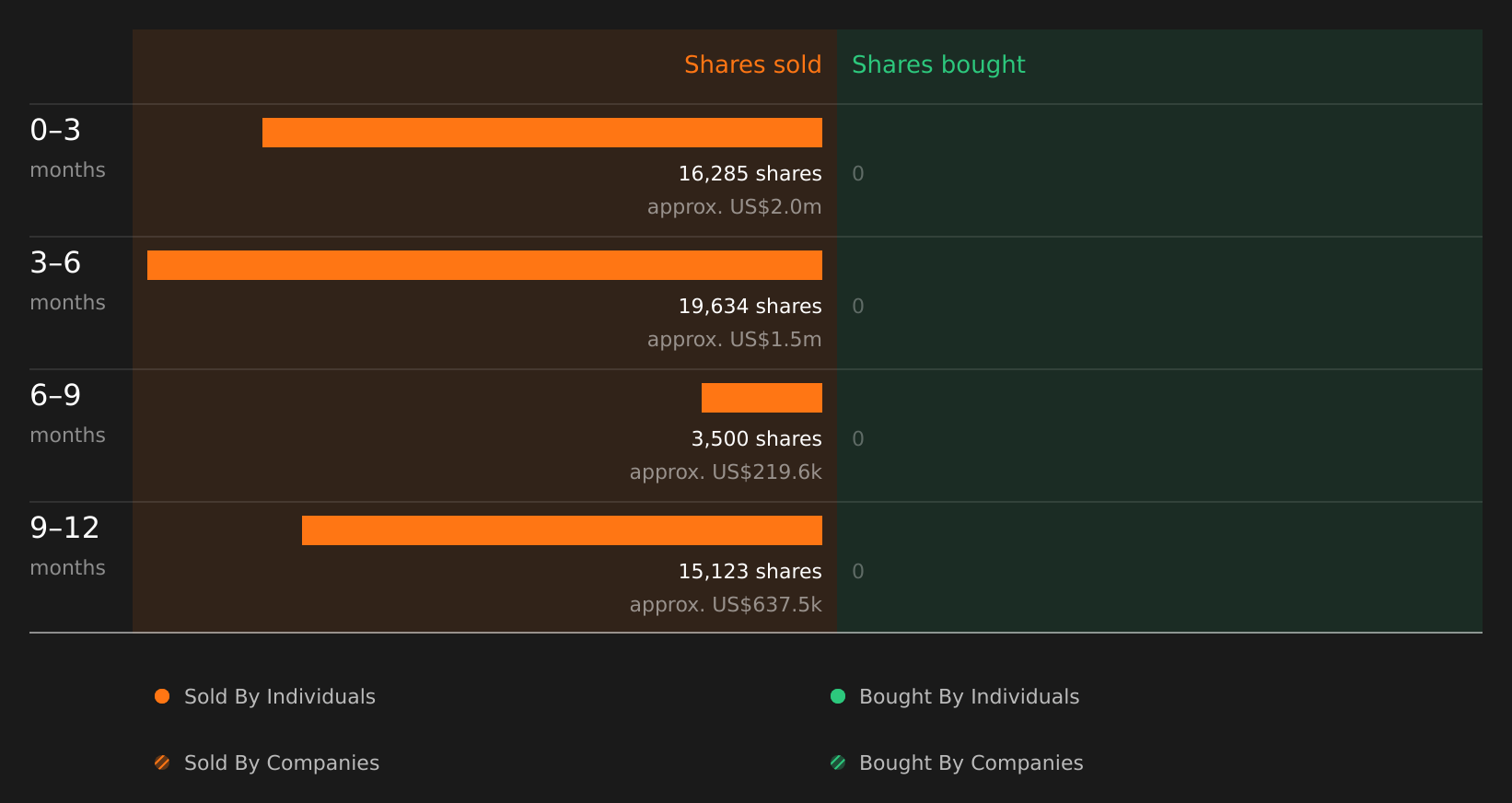Viewport: 1512px width, 803px height.
Task: Click the Shares bought column header
Action: click(x=938, y=64)
